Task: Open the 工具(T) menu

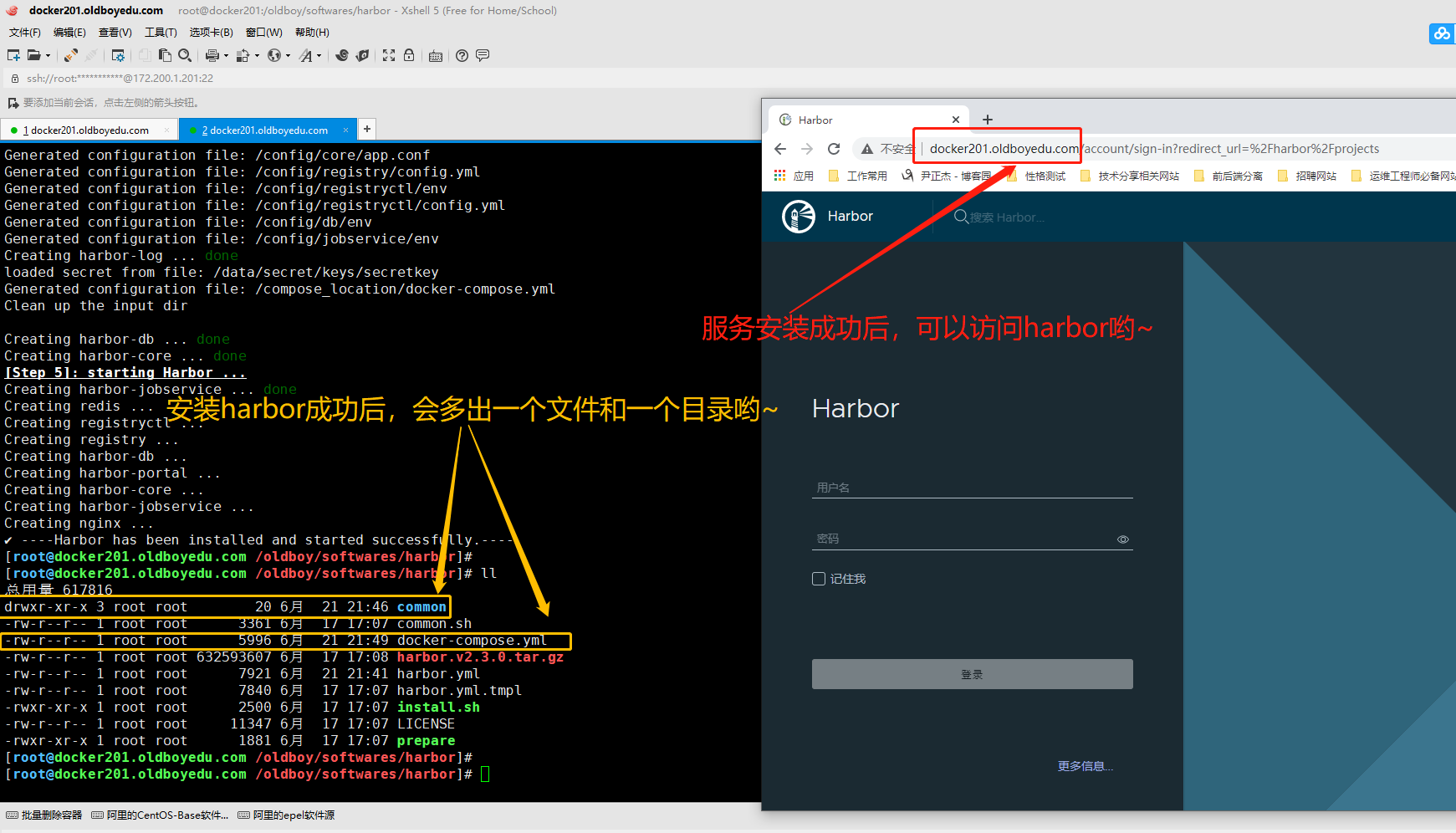Action: [161, 33]
